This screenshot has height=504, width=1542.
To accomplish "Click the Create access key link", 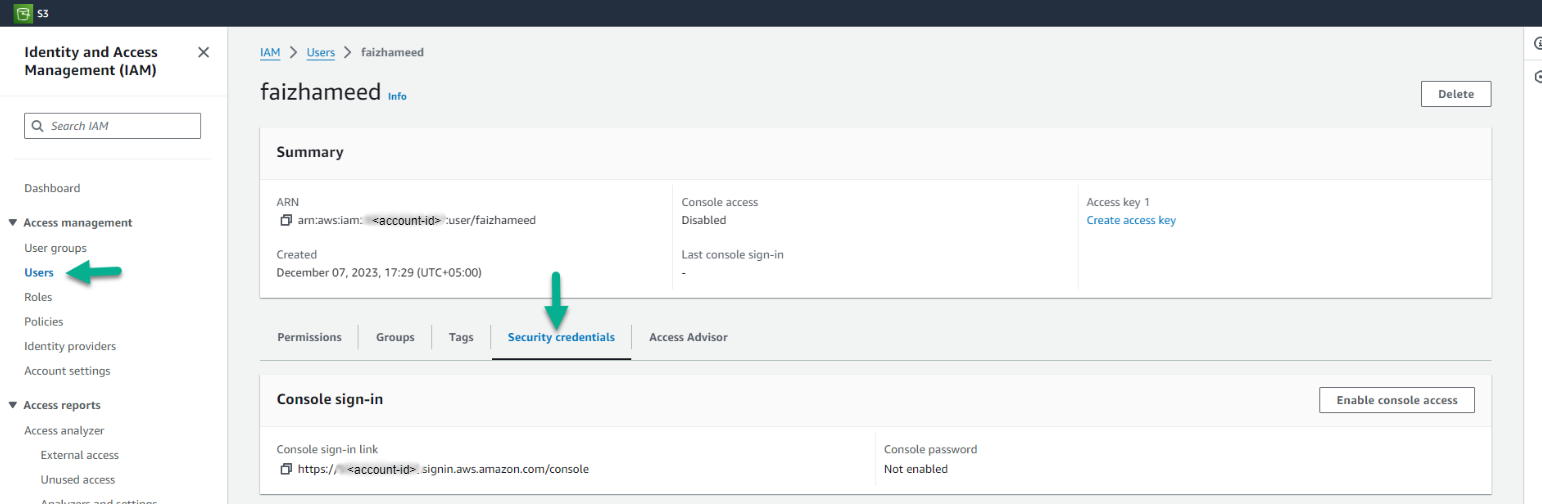I will (1131, 220).
